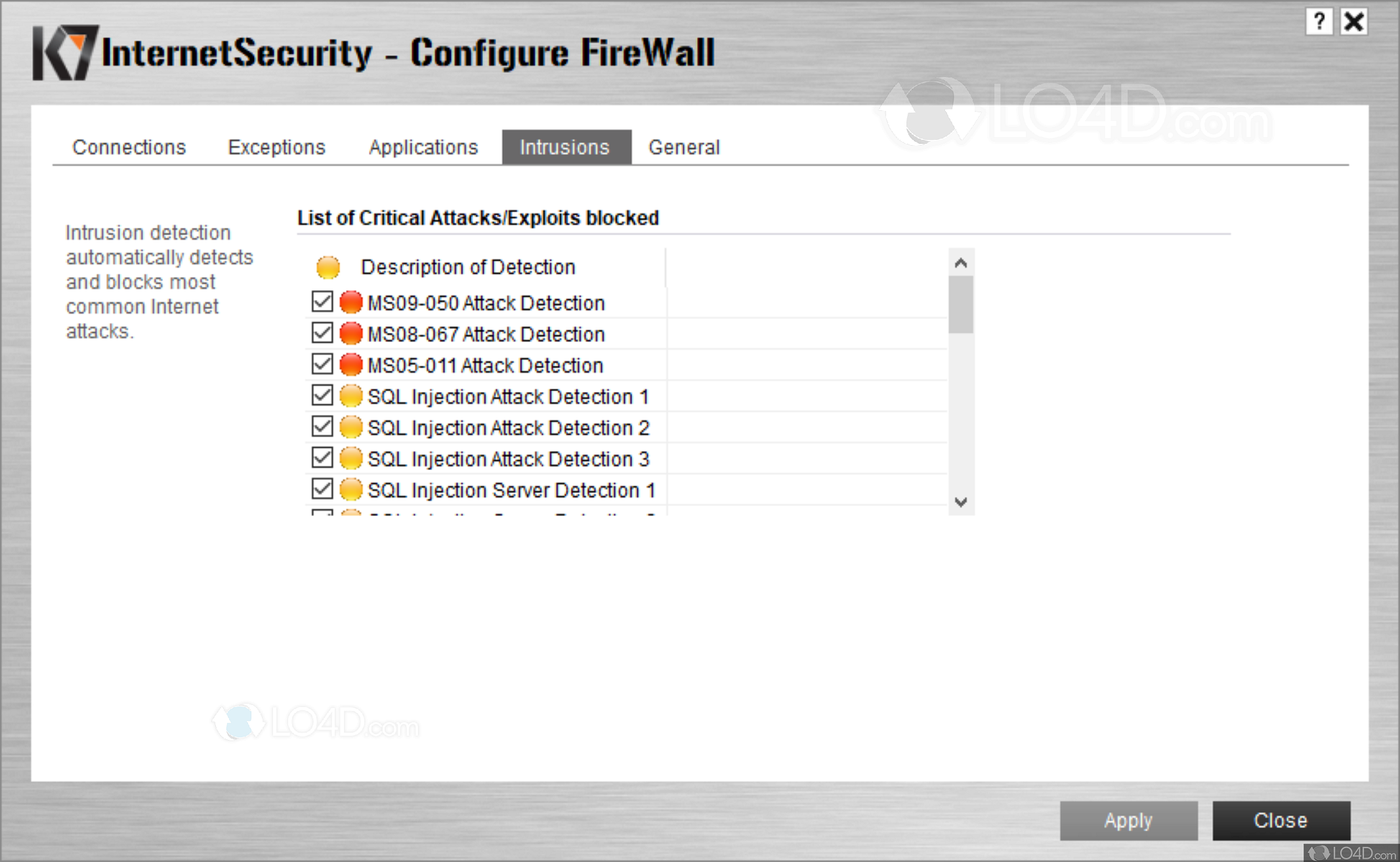
Task: Click the list scroll up arrow
Action: 961,263
